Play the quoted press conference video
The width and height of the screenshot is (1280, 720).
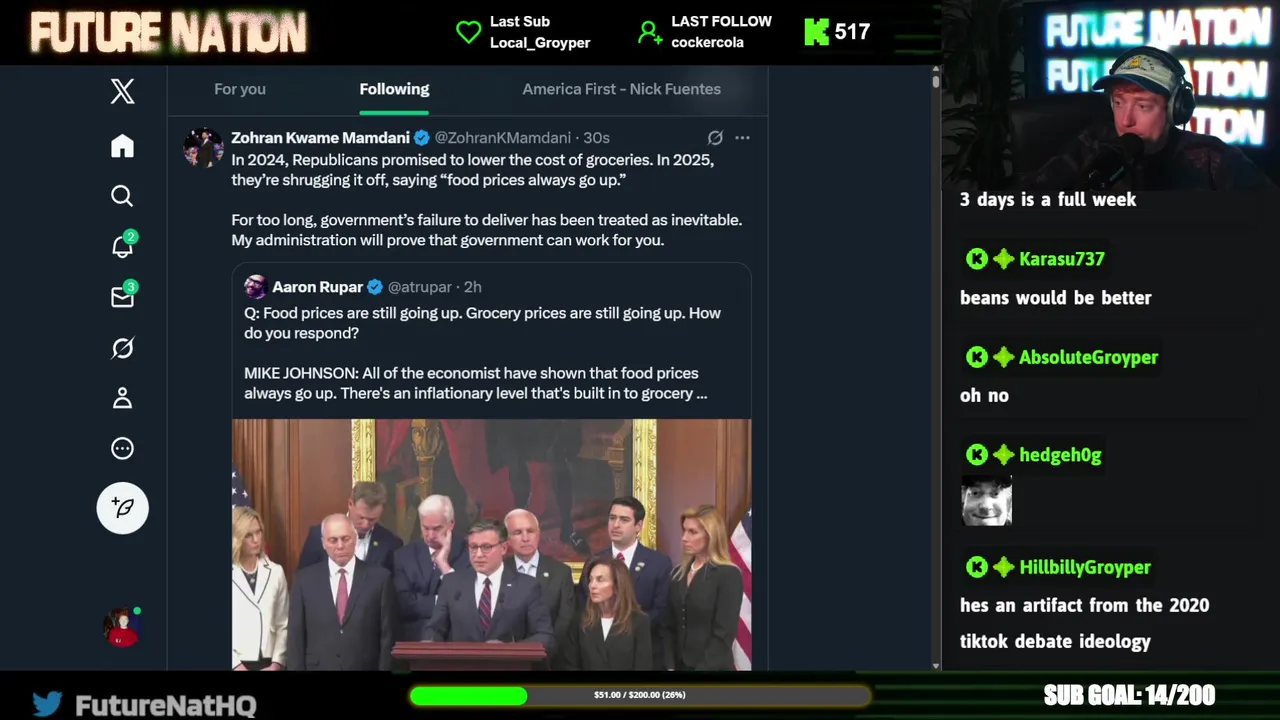pos(491,544)
